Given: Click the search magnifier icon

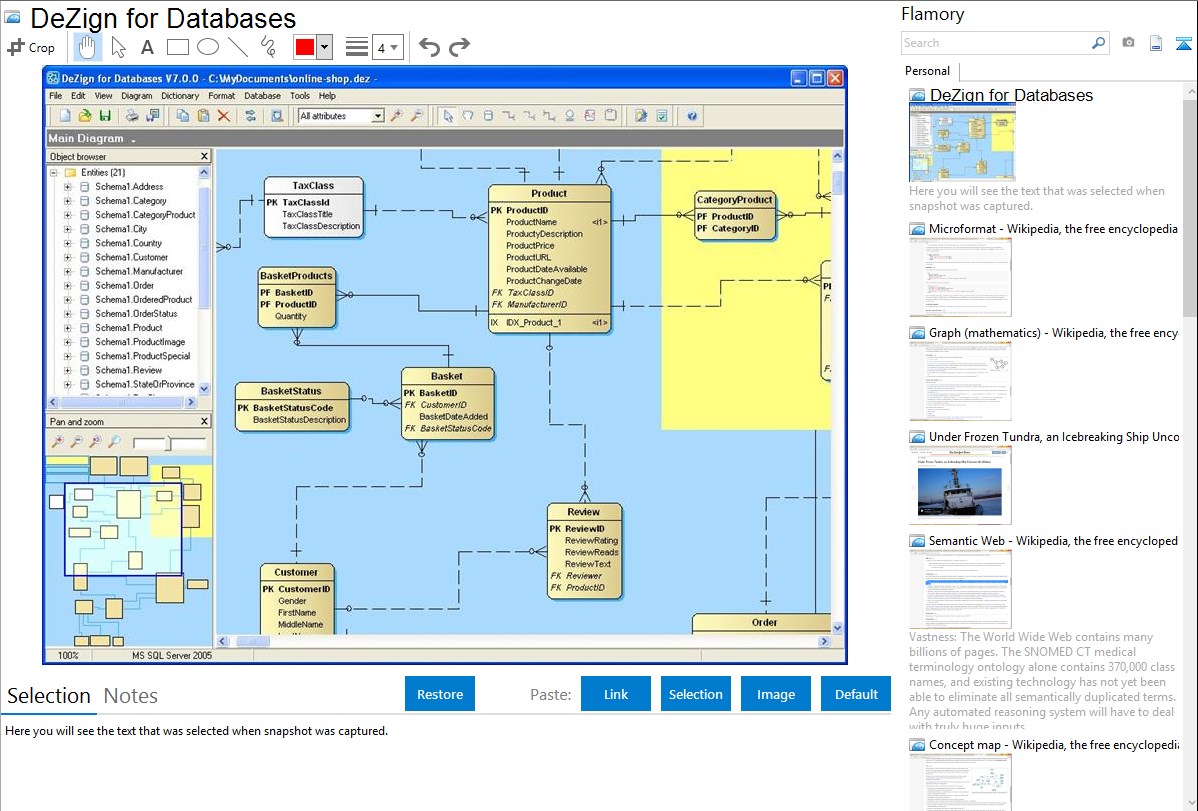Looking at the screenshot, I should coord(1098,43).
